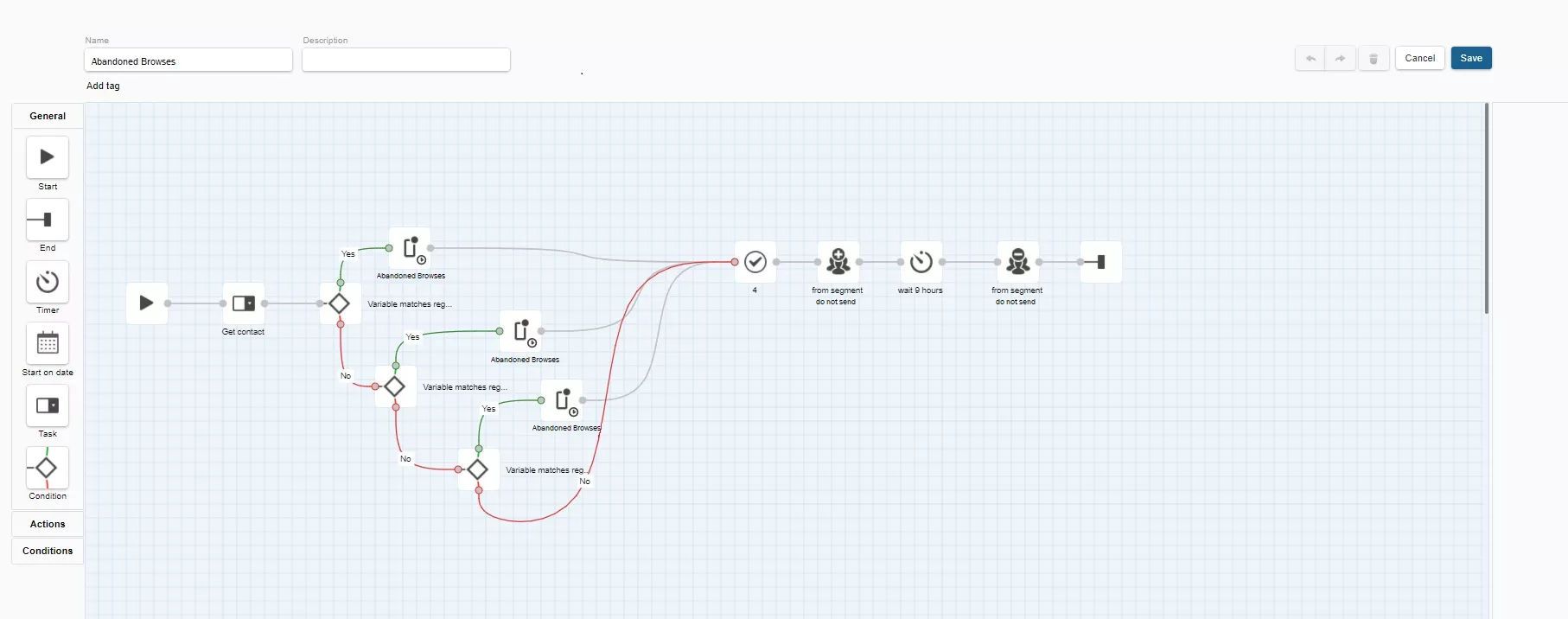Pick the Timer block from palette
Screen dimensions: 1568x619
click(x=48, y=282)
